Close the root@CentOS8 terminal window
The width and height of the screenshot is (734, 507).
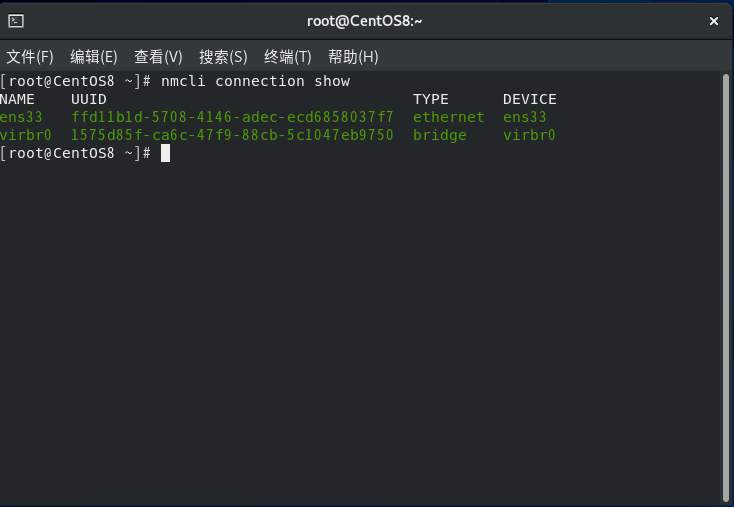click(714, 21)
